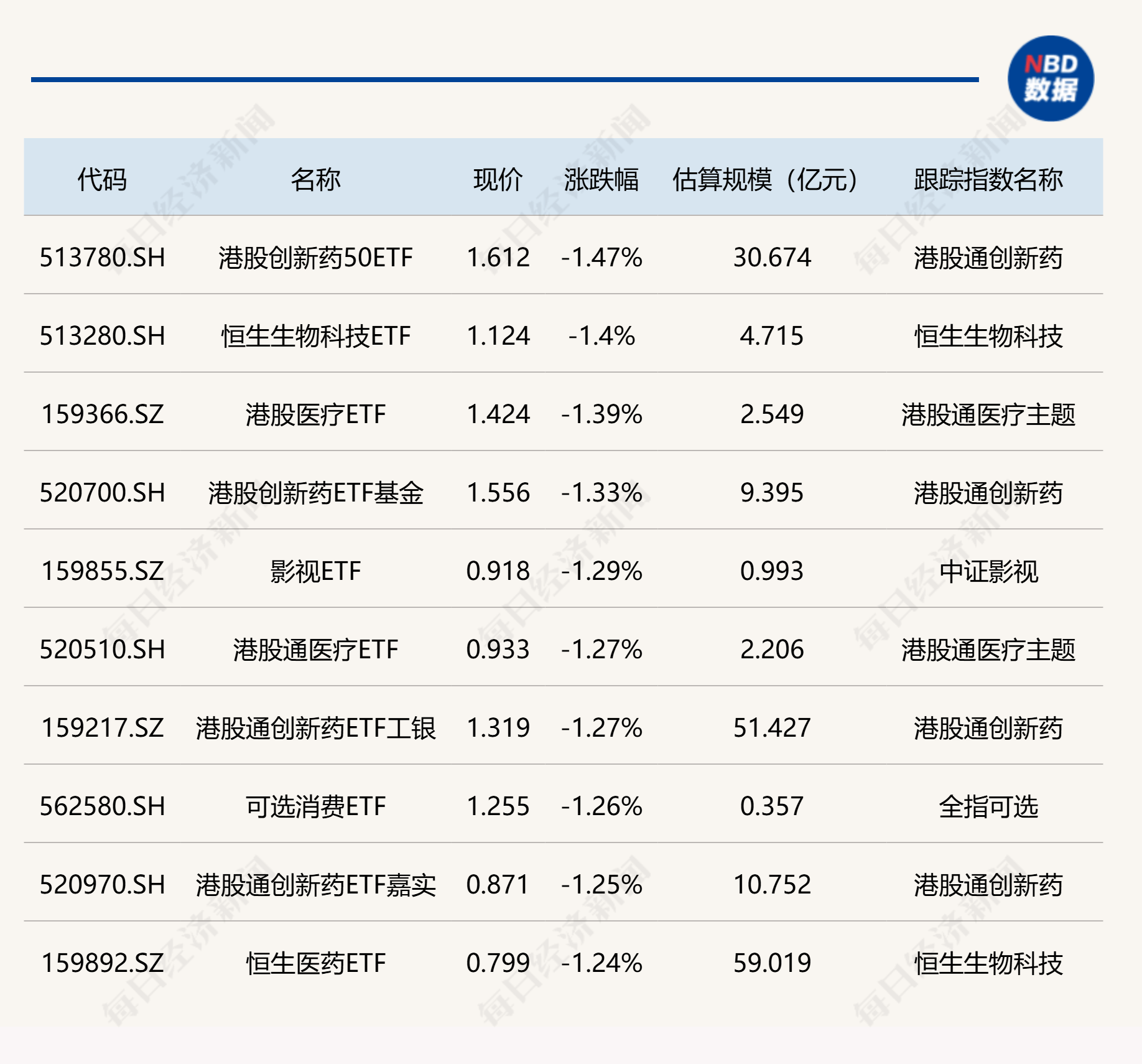The image size is (1142, 1064).
Task: Select the 港股通创新药ETF工银 fund name
Action: pyautogui.click(x=315, y=728)
